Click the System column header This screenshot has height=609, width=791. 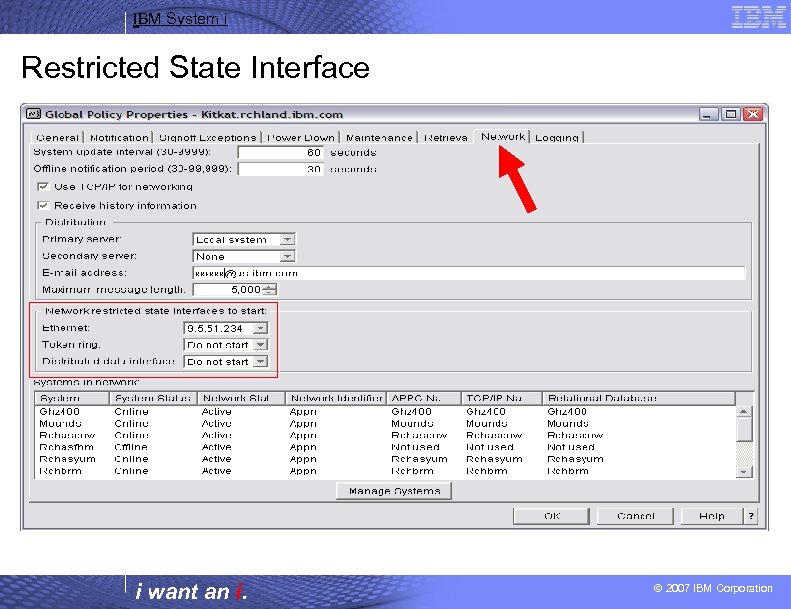(72, 398)
